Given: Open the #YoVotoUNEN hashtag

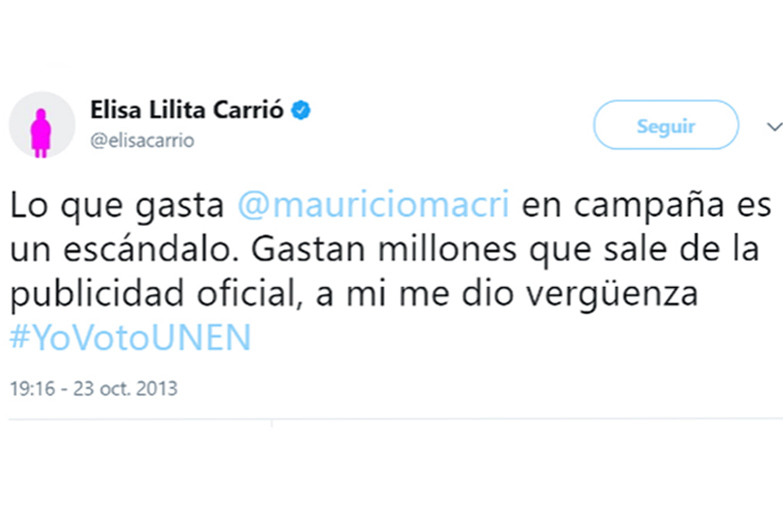Looking at the screenshot, I should pyautogui.click(x=130, y=339).
